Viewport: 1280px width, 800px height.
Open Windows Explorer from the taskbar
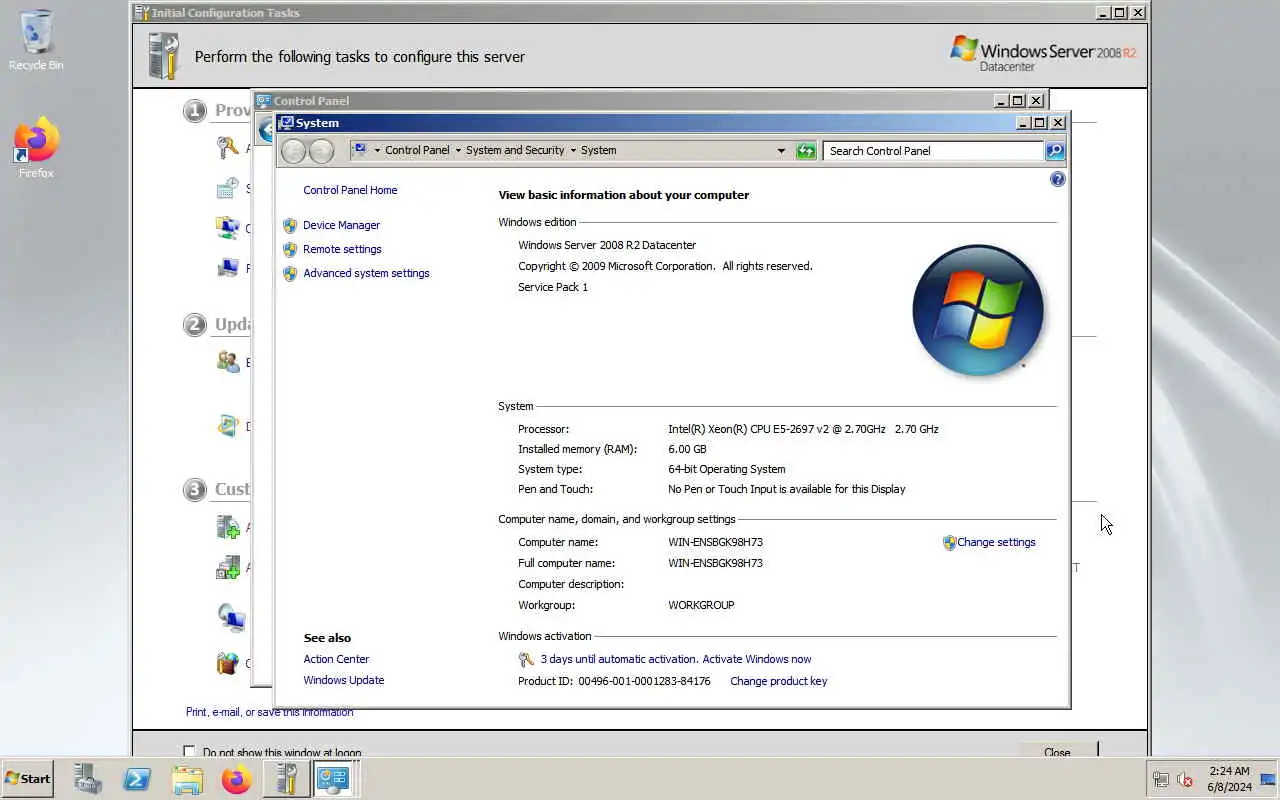point(187,779)
